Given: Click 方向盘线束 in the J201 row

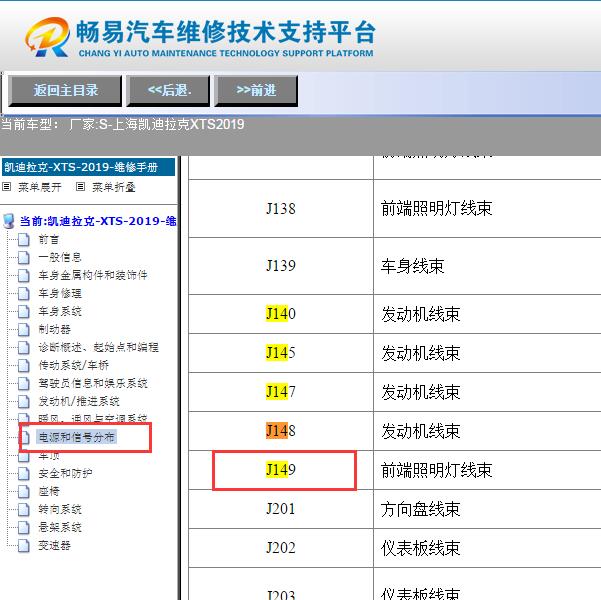Looking at the screenshot, I should pos(420,509).
